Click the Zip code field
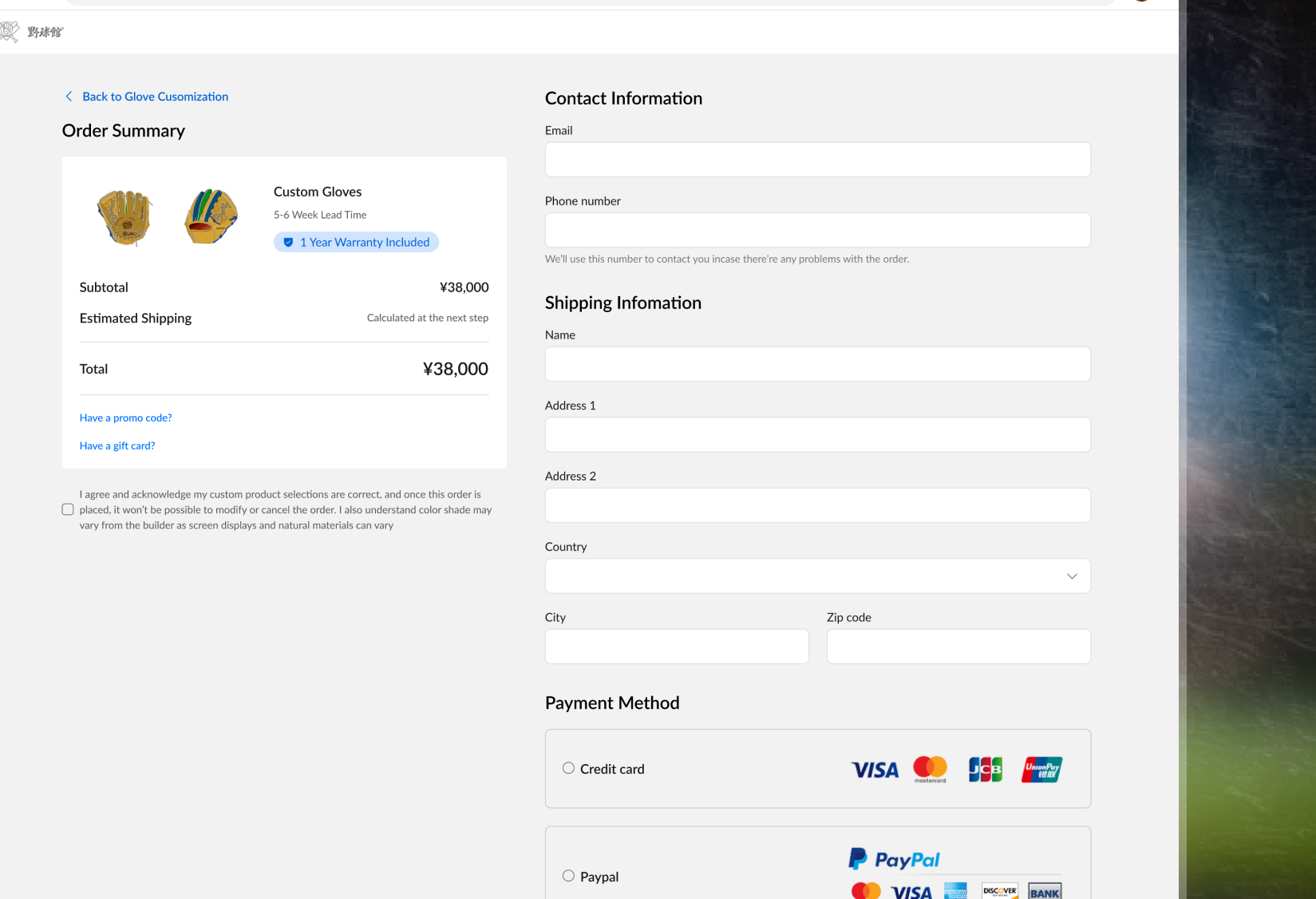Viewport: 1316px width, 899px height. pyautogui.click(x=958, y=647)
